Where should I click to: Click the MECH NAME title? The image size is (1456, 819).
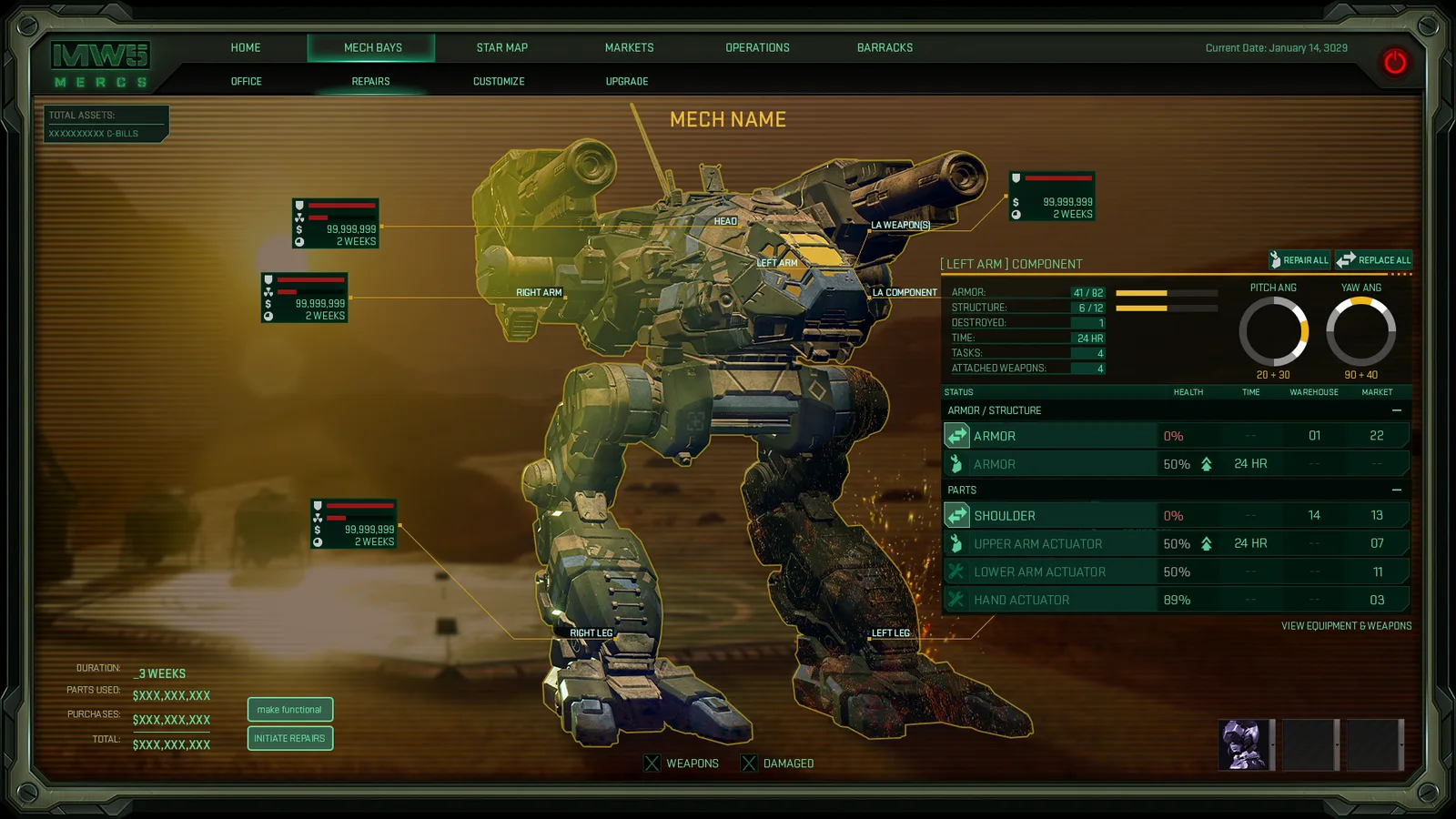point(728,119)
